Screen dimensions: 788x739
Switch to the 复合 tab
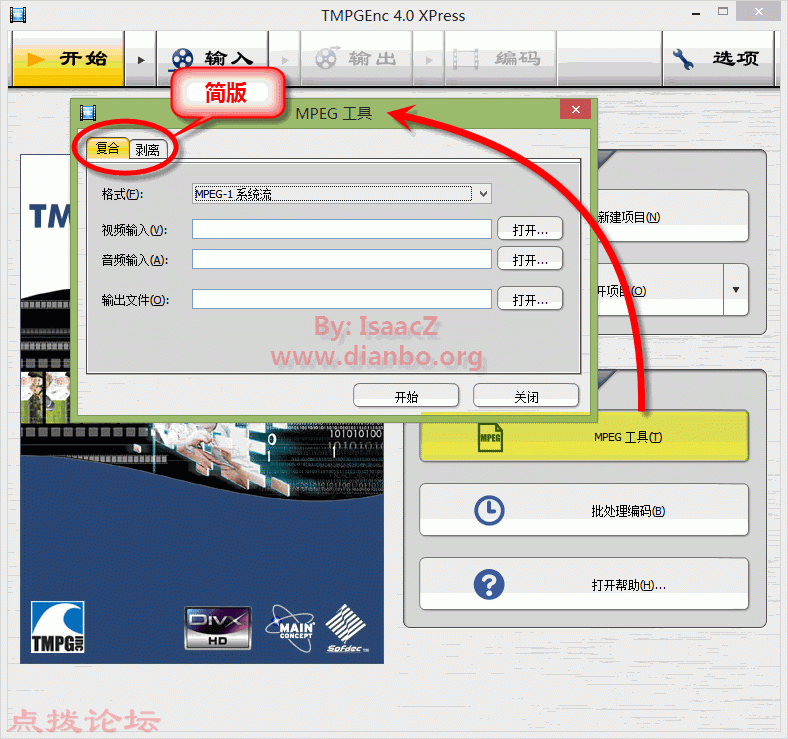coord(108,148)
